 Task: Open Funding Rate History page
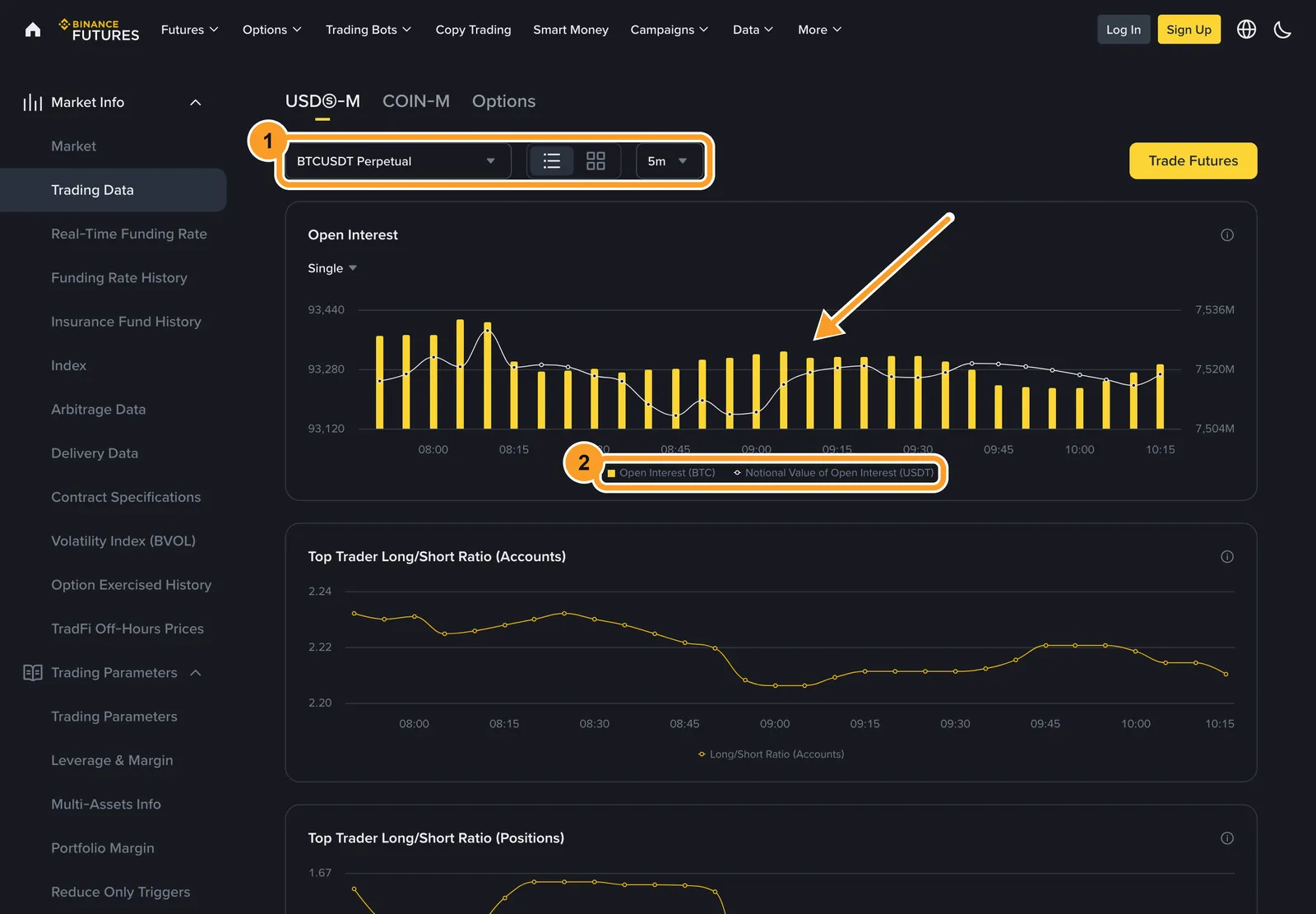coord(119,278)
